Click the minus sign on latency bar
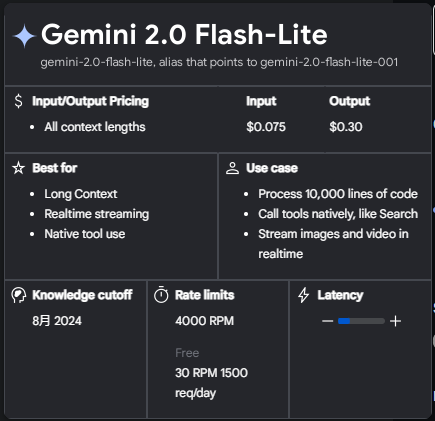The width and height of the screenshot is (435, 421). (328, 321)
